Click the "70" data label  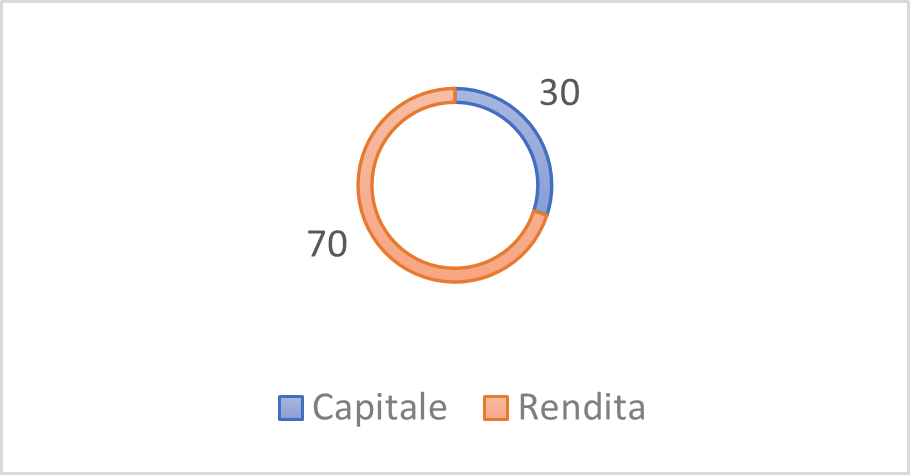(x=327, y=245)
